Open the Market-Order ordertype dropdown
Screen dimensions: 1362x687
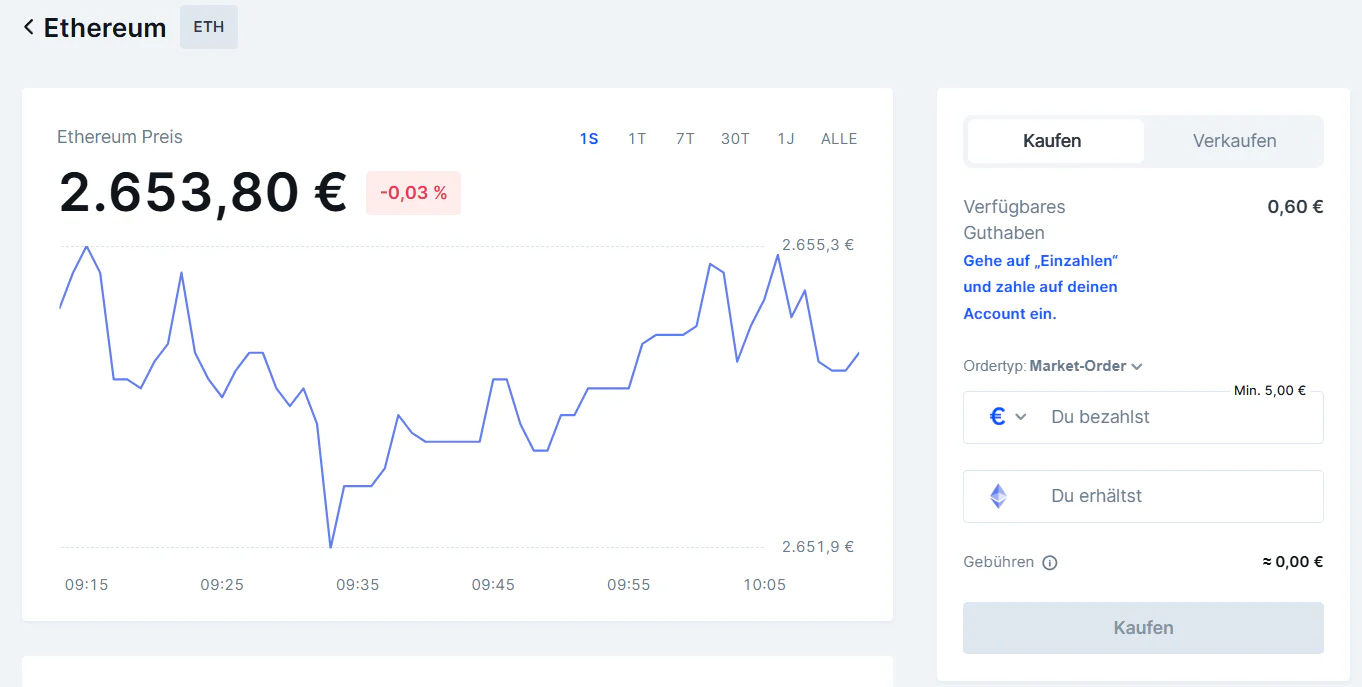[x=1086, y=366]
